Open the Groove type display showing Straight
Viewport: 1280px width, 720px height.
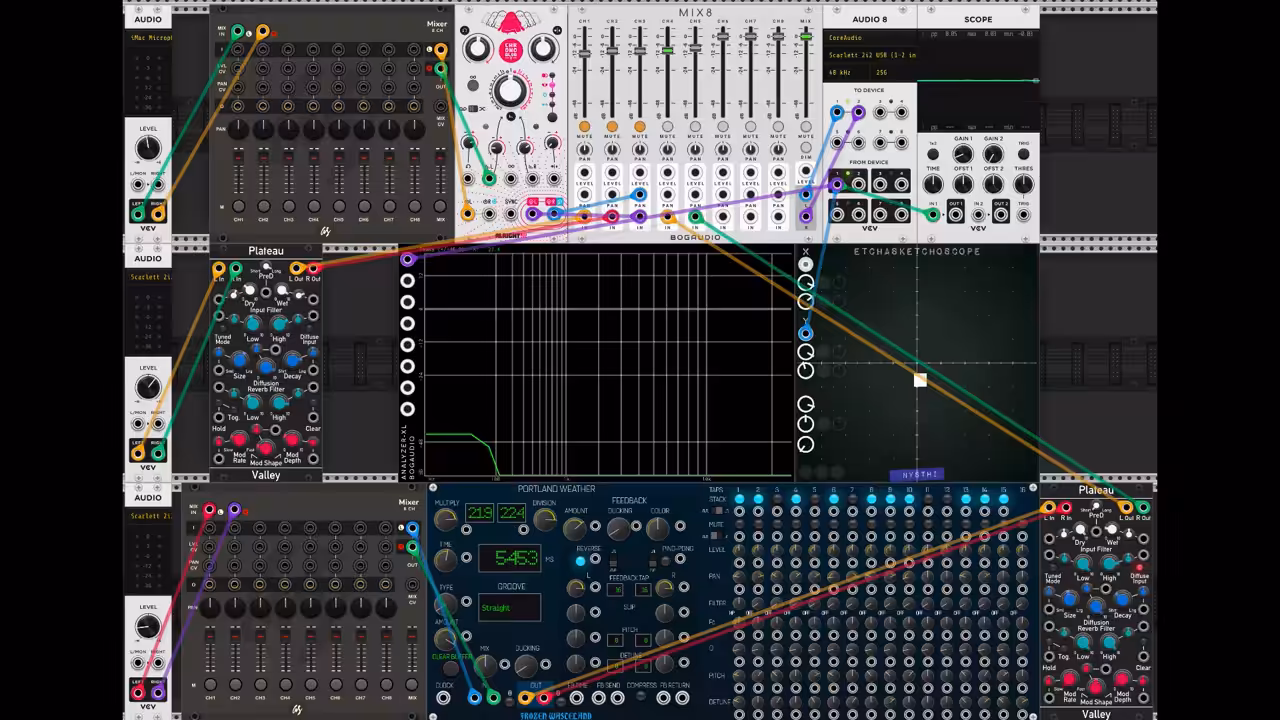(509, 607)
